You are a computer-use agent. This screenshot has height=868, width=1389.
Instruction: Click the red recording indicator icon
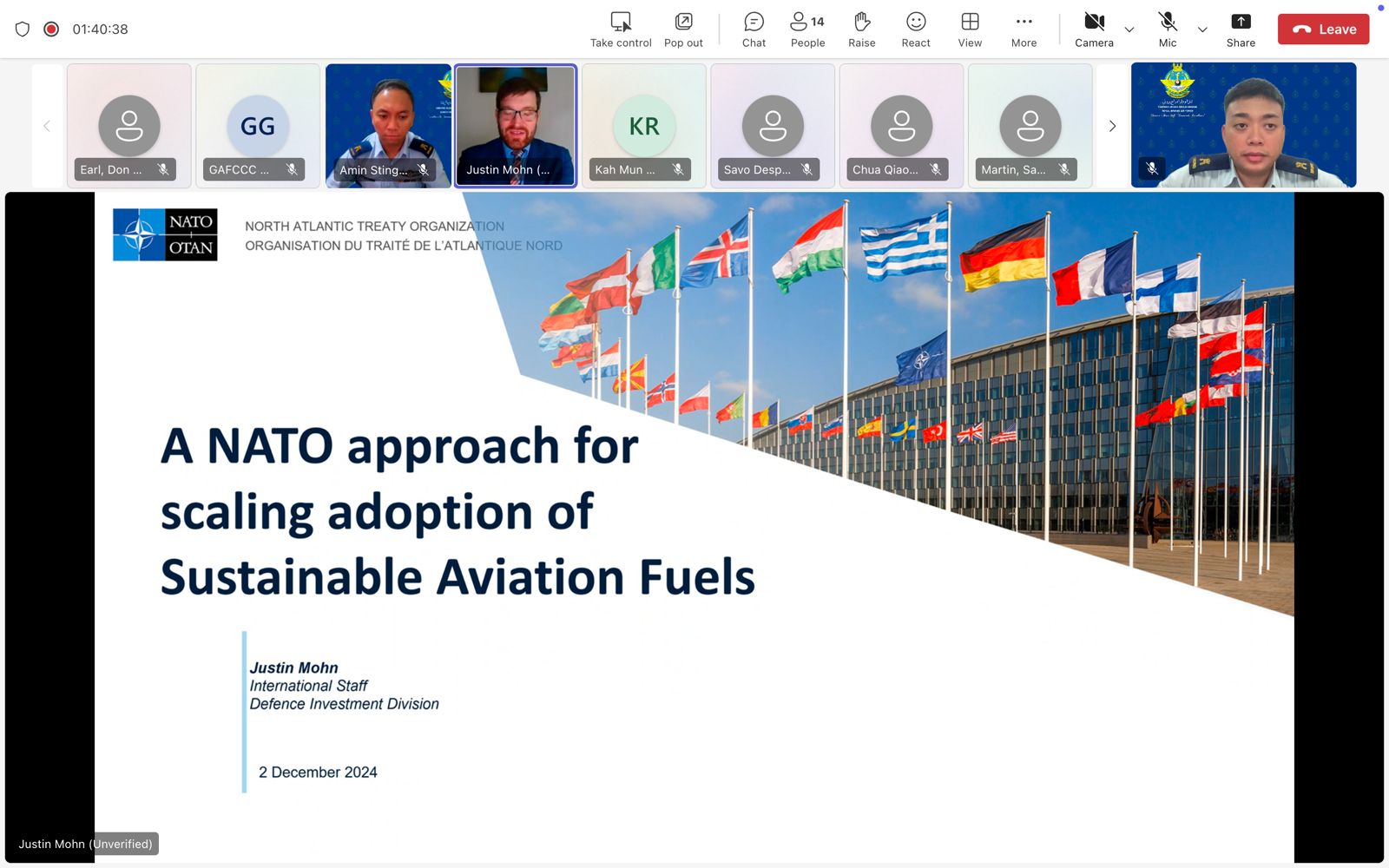click(51, 30)
